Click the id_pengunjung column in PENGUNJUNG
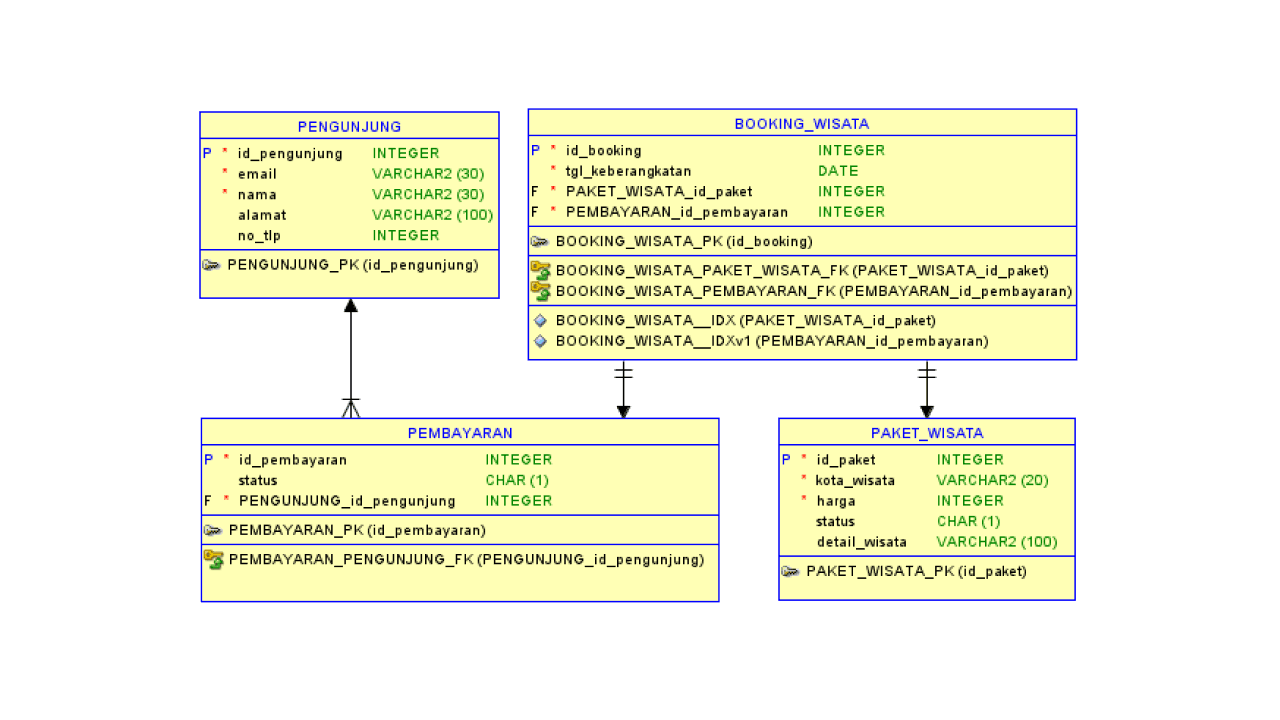 (x=290, y=153)
